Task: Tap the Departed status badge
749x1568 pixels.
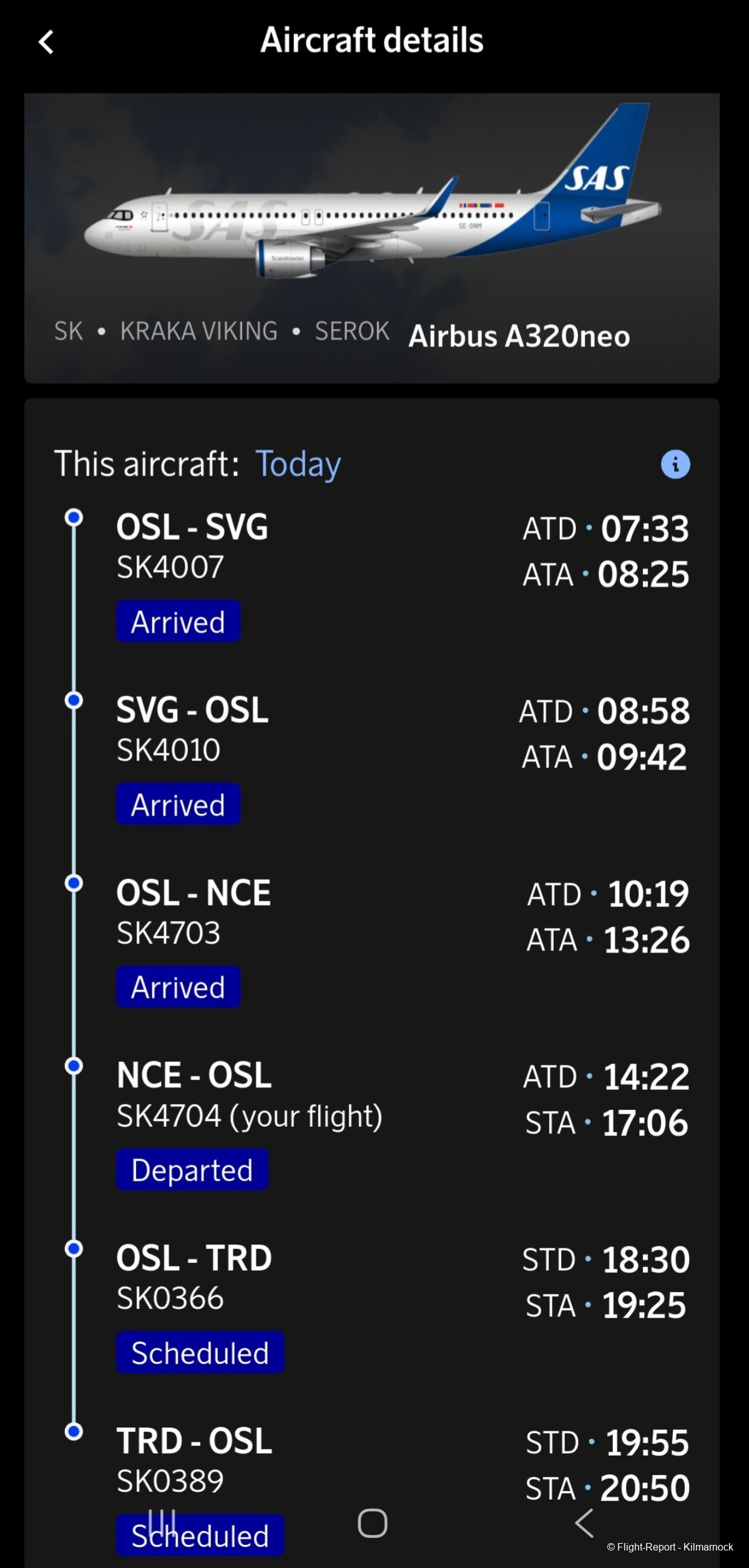Action: 192,1170
